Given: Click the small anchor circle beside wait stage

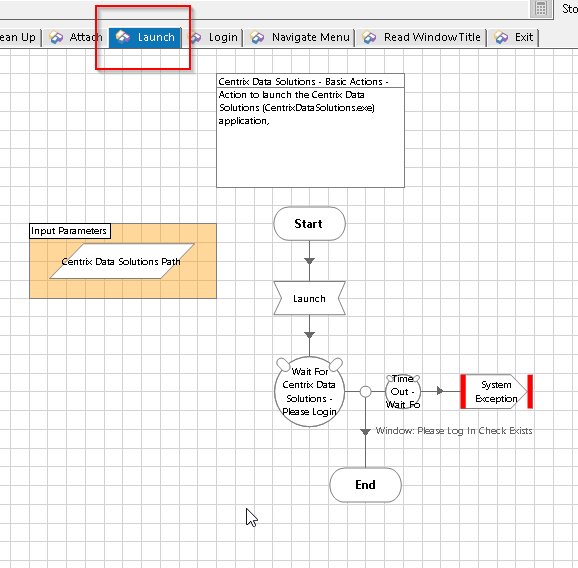Looking at the screenshot, I should [365, 391].
